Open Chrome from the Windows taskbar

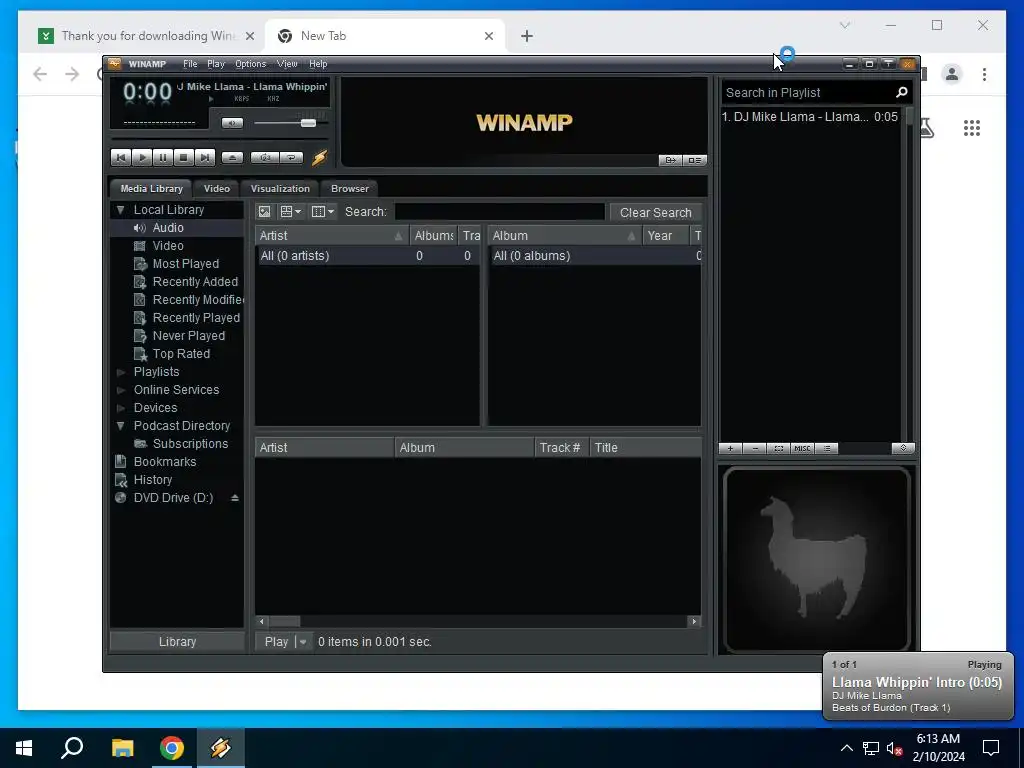point(172,748)
